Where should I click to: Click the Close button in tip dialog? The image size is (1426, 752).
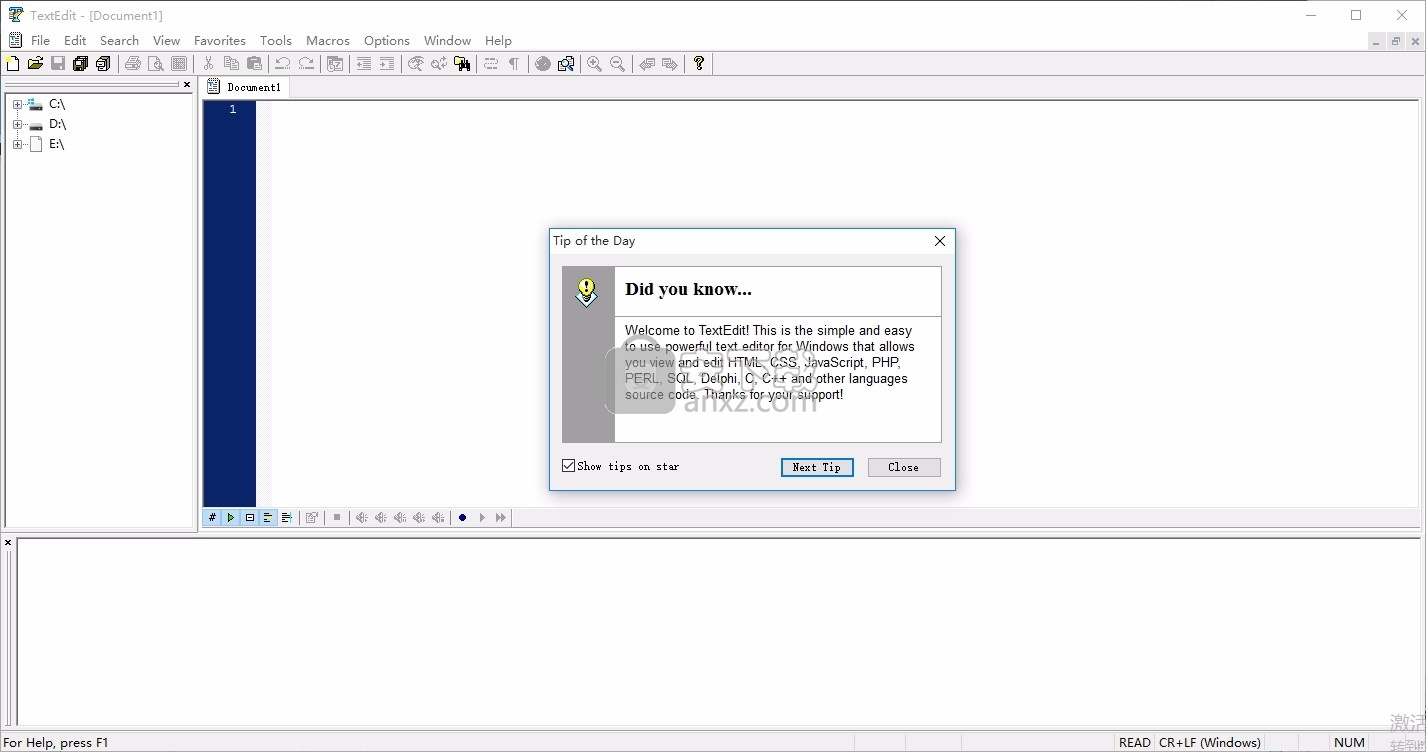click(x=904, y=467)
